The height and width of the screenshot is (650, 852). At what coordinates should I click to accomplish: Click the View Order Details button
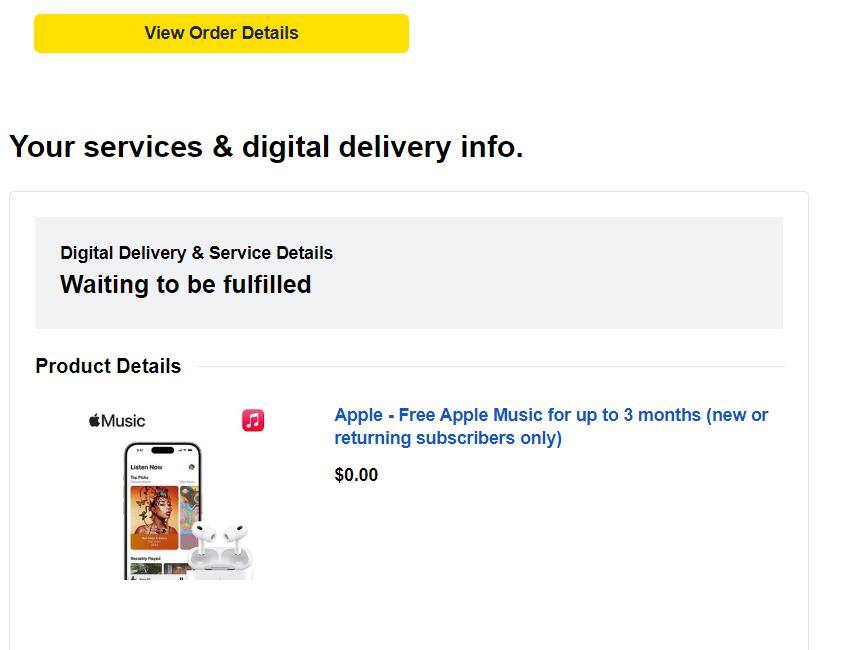(x=221, y=33)
